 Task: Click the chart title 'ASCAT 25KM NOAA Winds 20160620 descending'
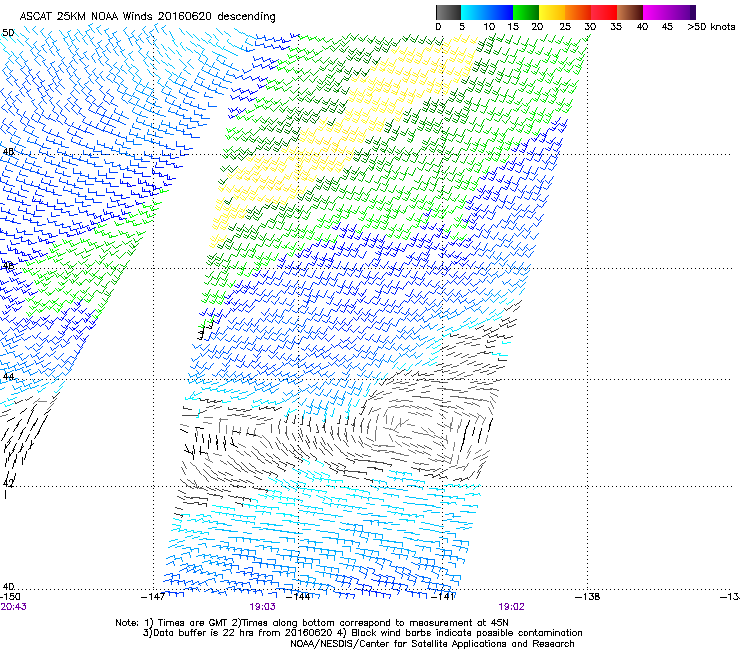(x=147, y=16)
